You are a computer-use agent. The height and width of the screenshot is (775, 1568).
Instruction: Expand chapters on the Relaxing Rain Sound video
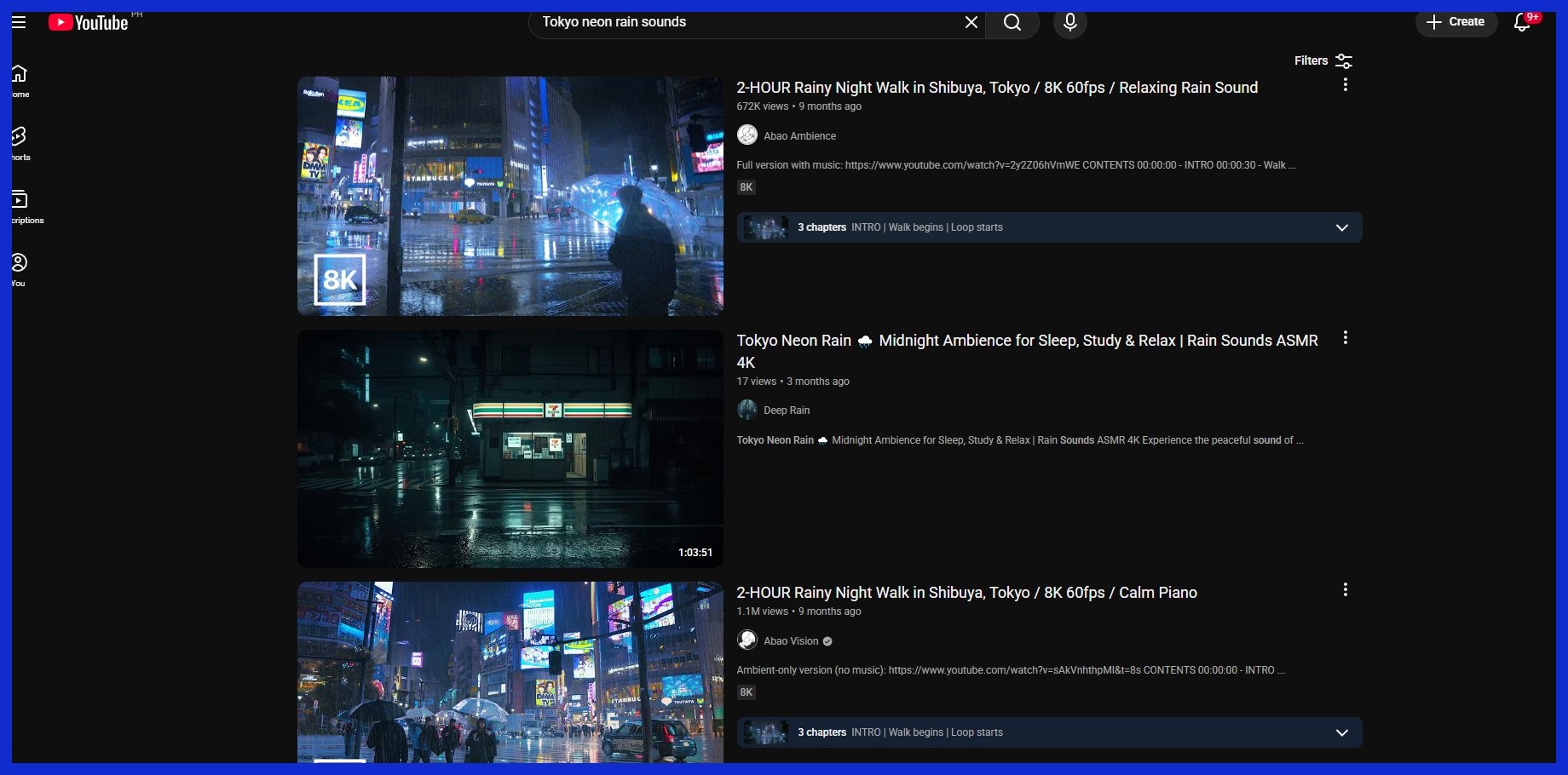(x=1341, y=227)
